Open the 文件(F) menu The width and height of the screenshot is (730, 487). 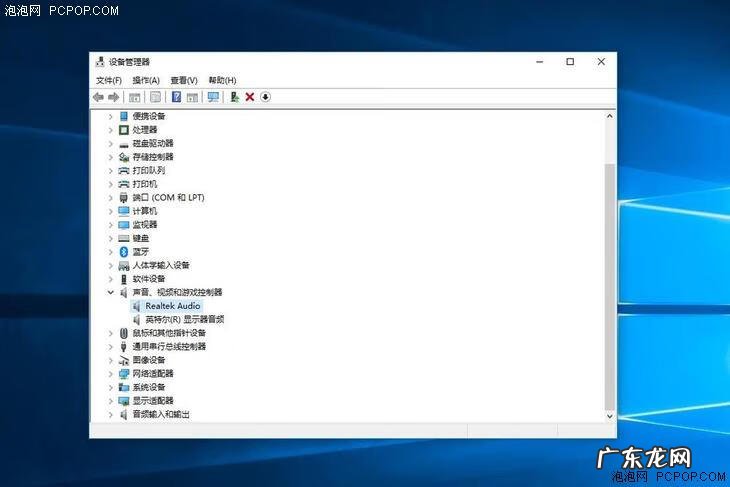(x=109, y=81)
